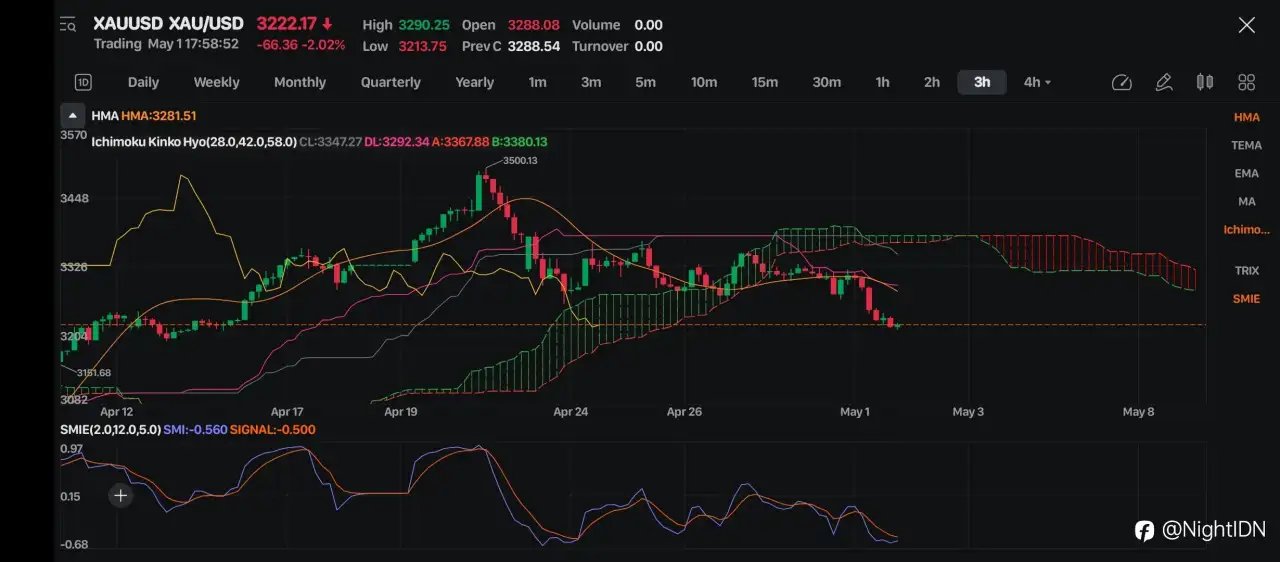The image size is (1280, 562).
Task: Click the plus button on SMIE panel
Action: pos(121,495)
